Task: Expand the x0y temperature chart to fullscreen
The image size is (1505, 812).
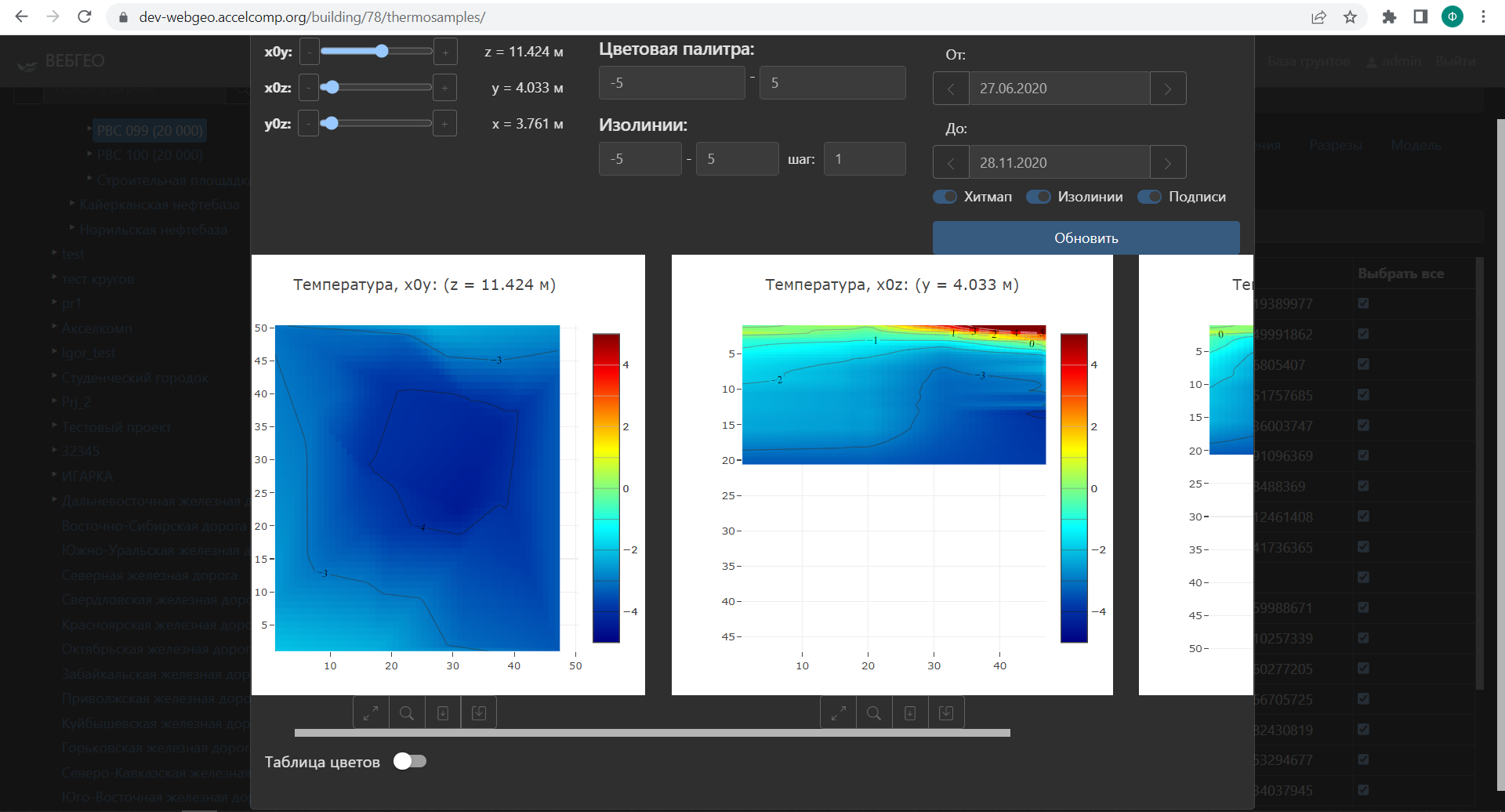Action: pos(371,713)
